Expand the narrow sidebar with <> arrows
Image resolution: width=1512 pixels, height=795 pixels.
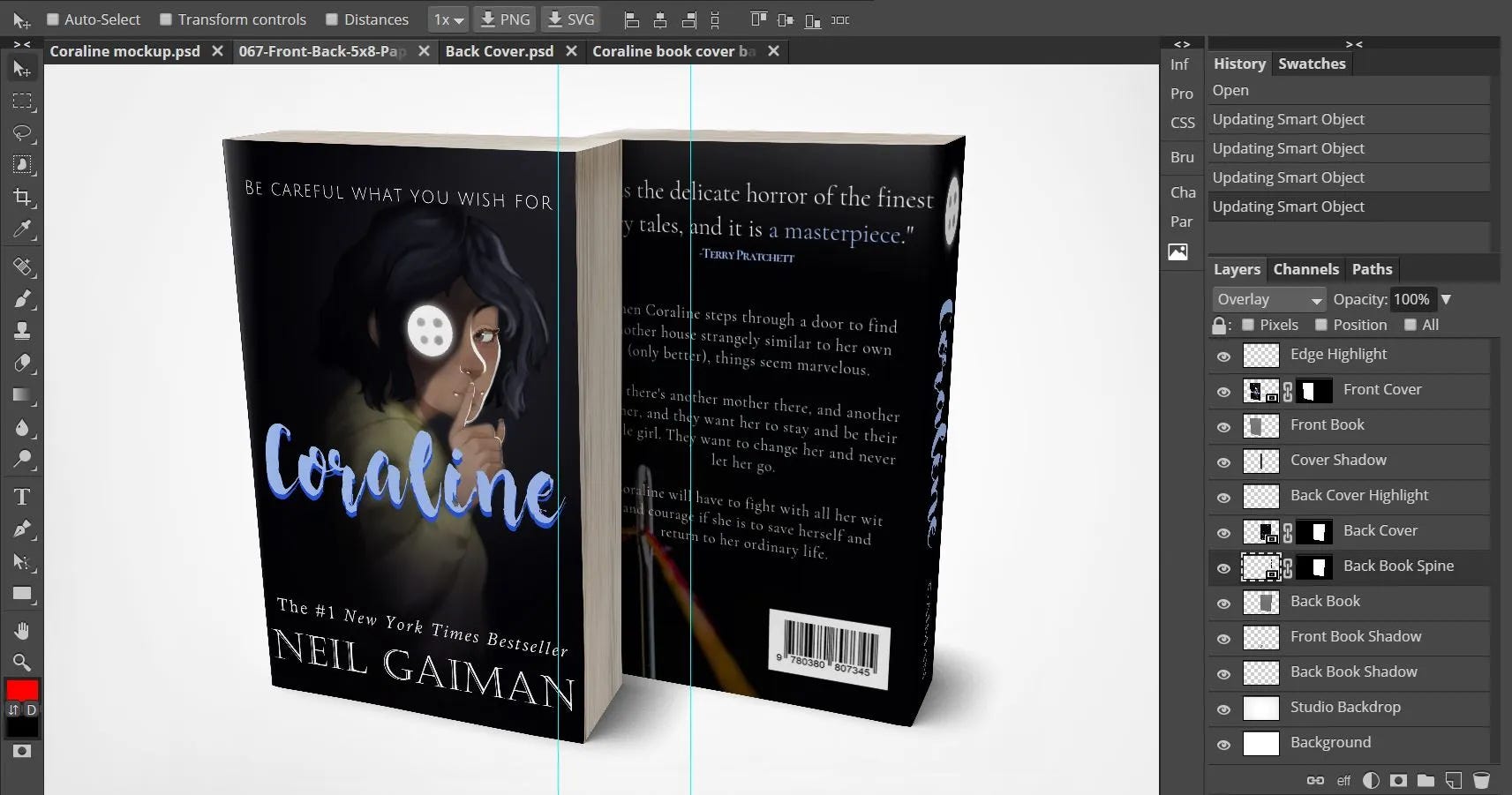(1181, 43)
